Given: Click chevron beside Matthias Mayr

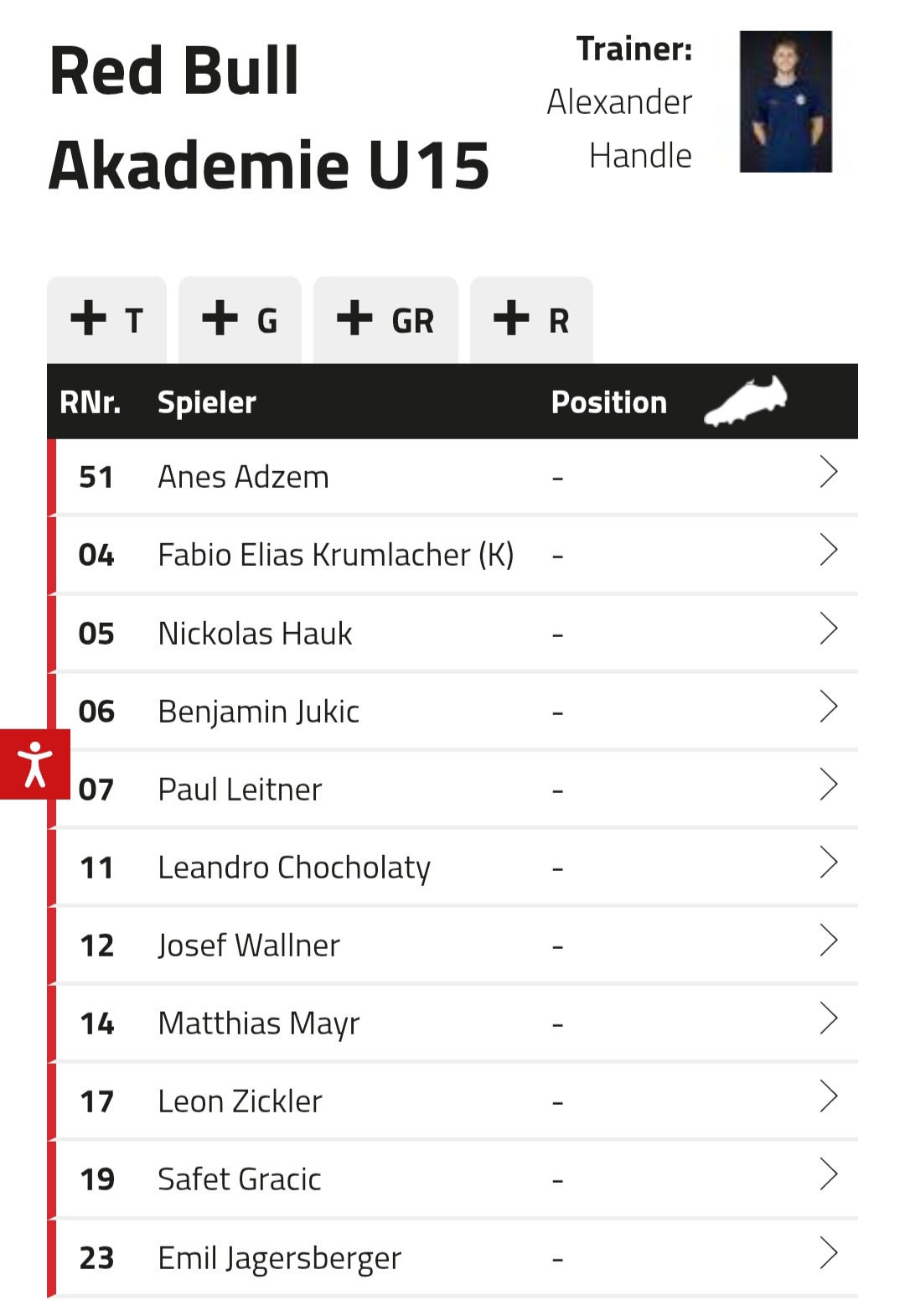Looking at the screenshot, I should tap(828, 1018).
